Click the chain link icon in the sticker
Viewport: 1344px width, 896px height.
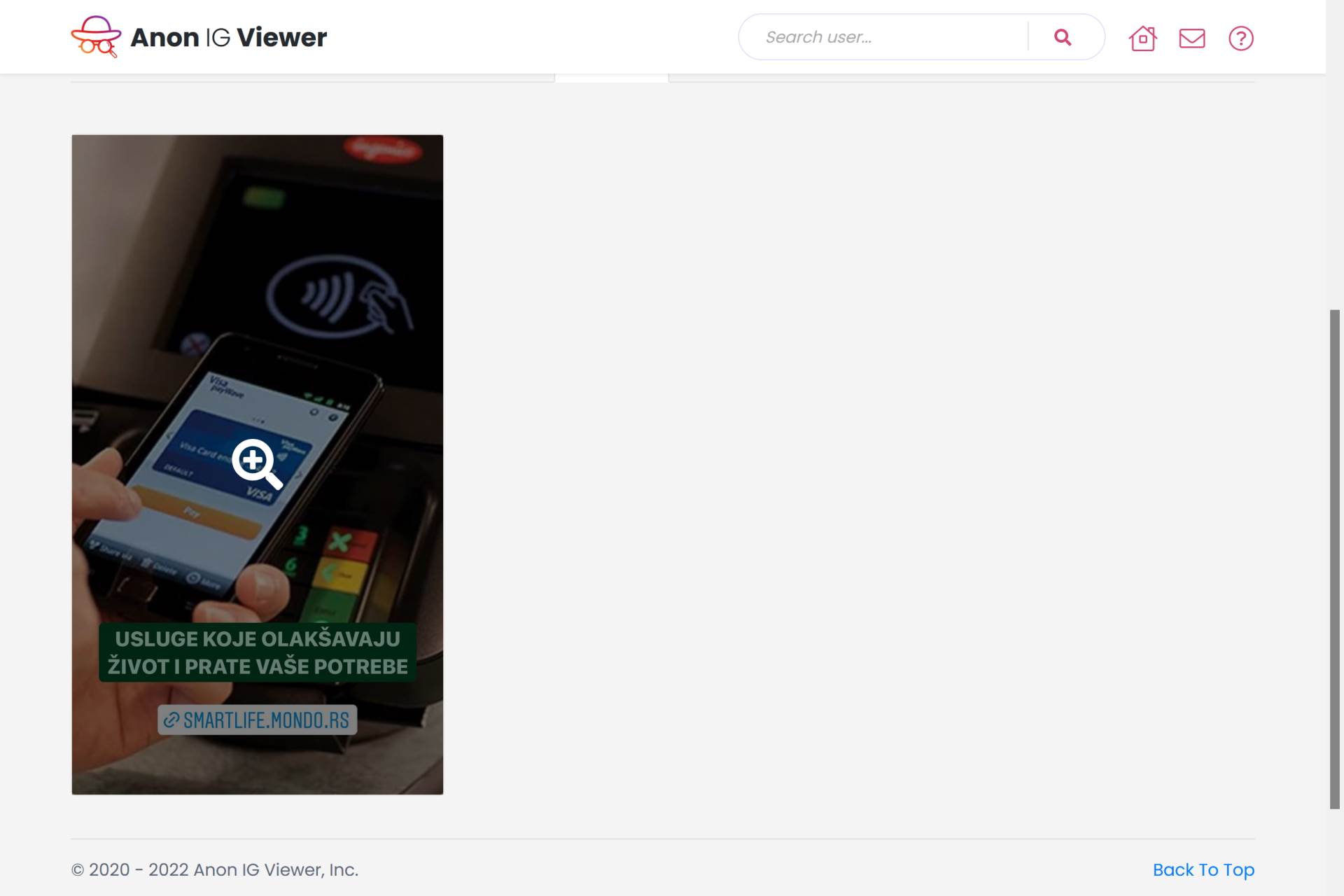tap(171, 720)
